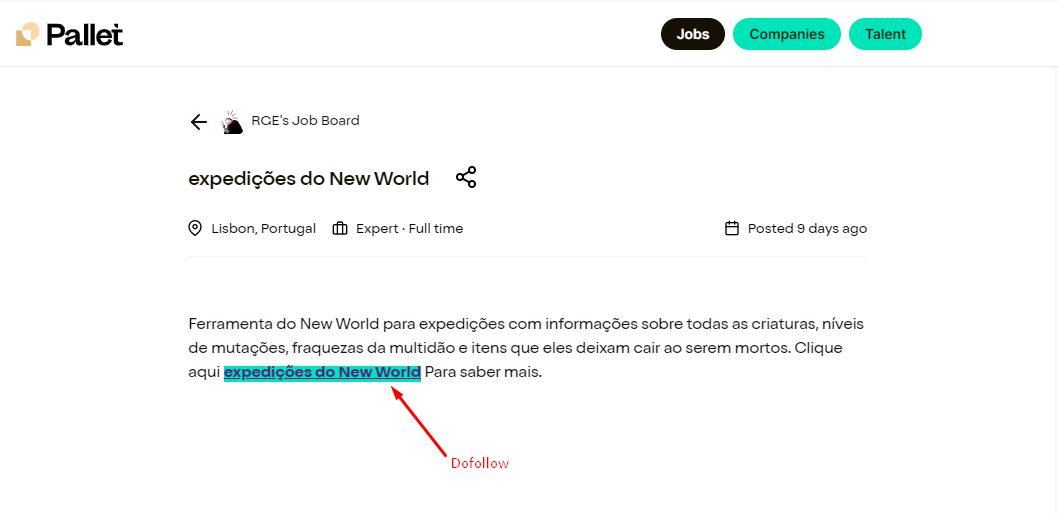Open the Pallet logo home link
The image size is (1058, 513).
pyautogui.click(x=69, y=34)
